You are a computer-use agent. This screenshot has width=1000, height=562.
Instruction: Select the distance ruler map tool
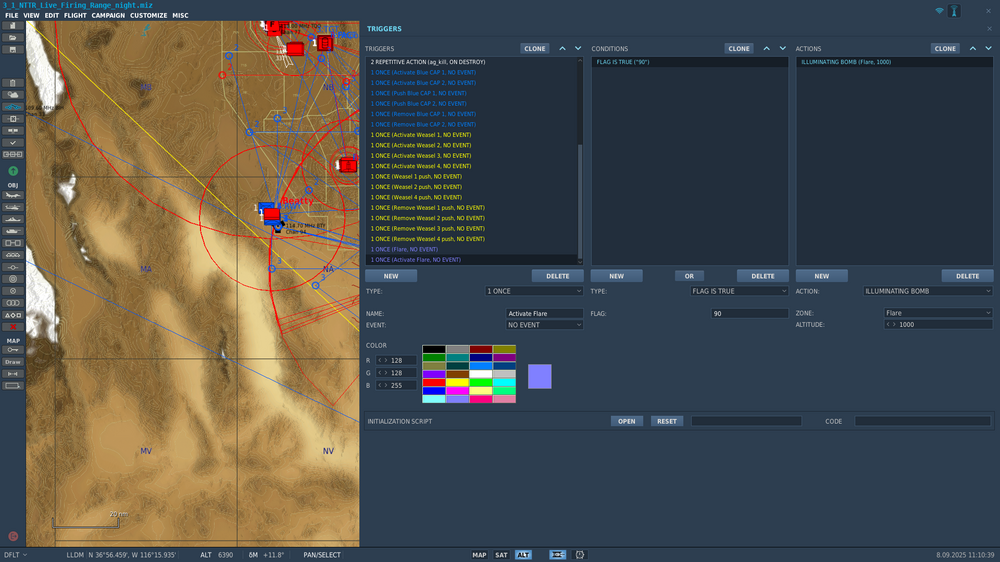pos(13,373)
